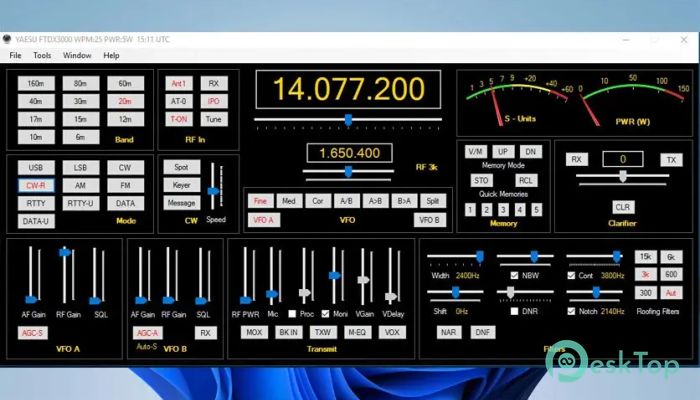Viewport: 700px width, 400px height.
Task: Select the 15k roofing filter
Action: click(x=646, y=257)
